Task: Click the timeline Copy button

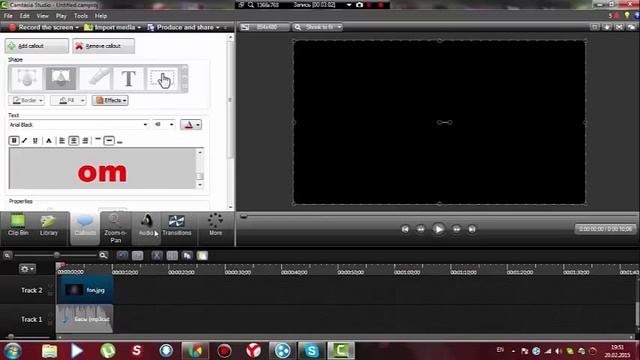Action: click(187, 256)
